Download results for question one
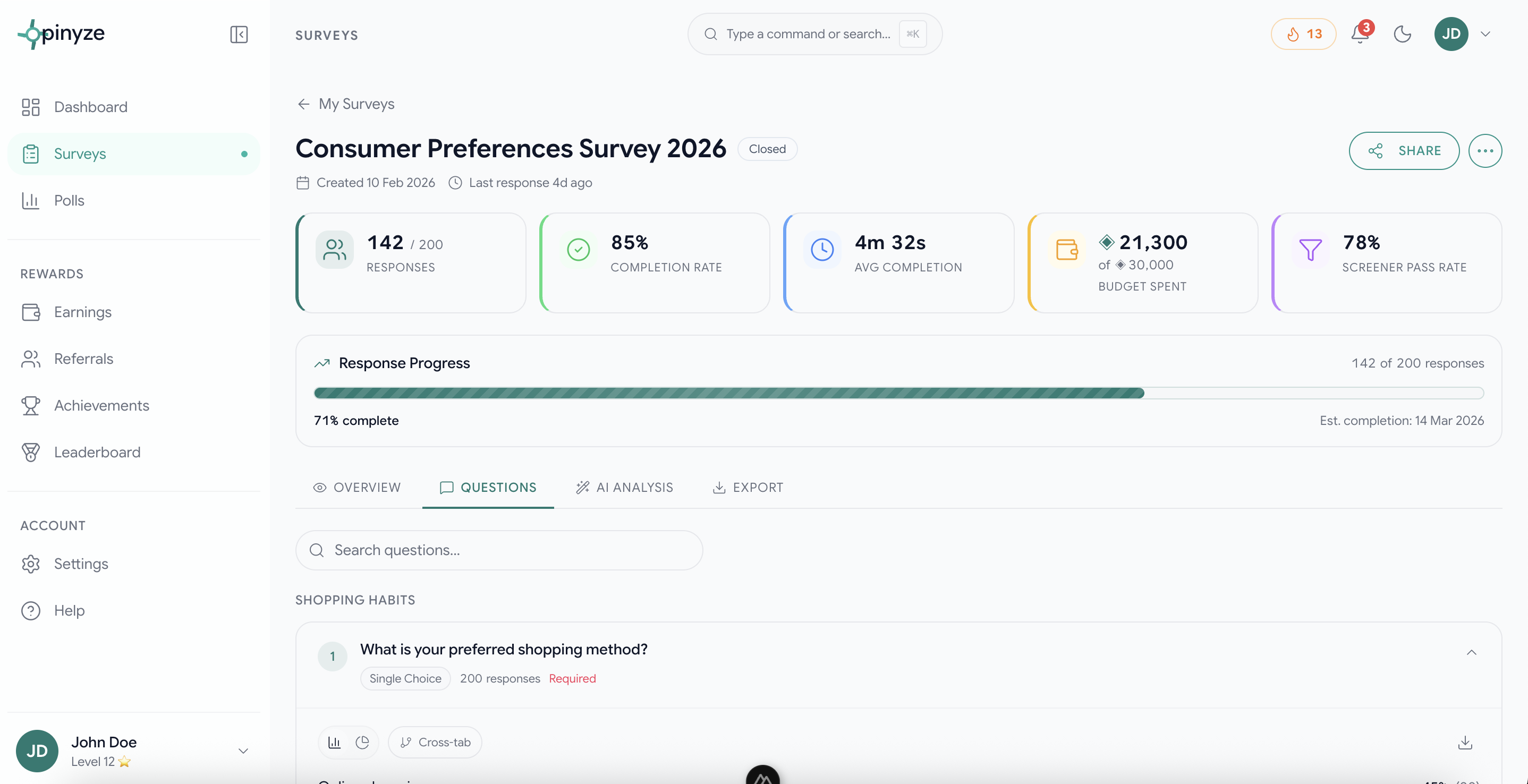The width and height of the screenshot is (1528, 784). tap(1465, 742)
